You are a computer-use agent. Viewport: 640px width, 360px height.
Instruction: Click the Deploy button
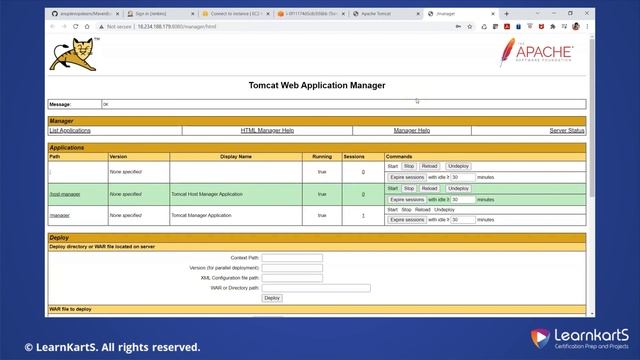tap(272, 298)
